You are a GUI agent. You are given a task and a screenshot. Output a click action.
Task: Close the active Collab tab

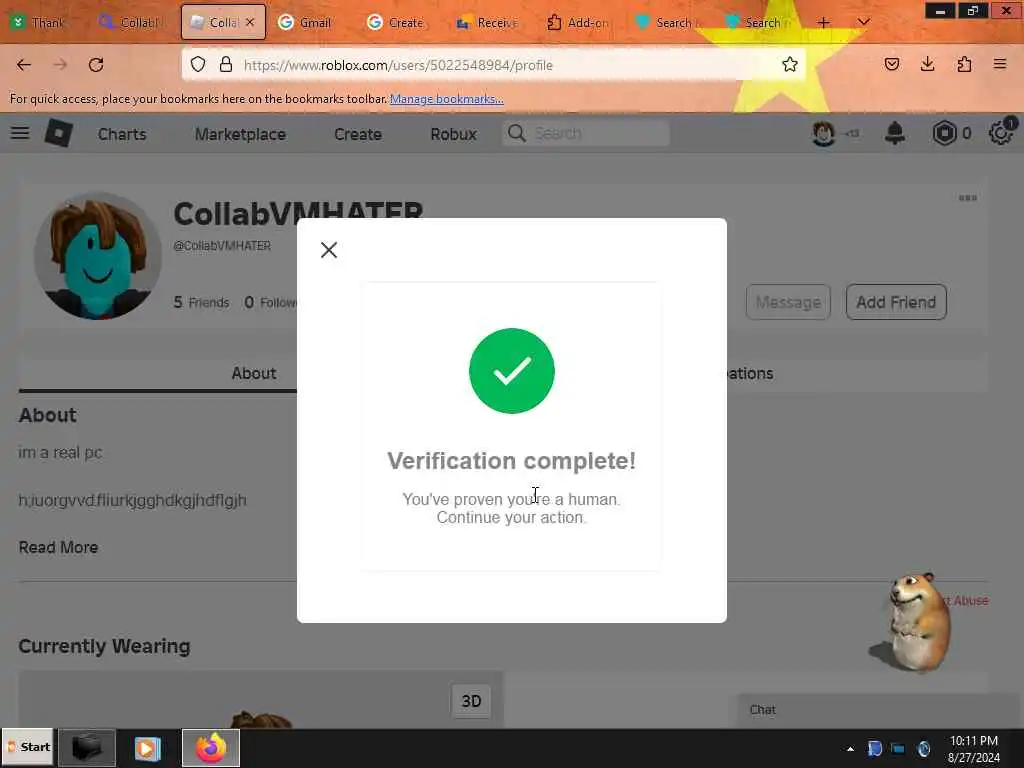(x=249, y=22)
